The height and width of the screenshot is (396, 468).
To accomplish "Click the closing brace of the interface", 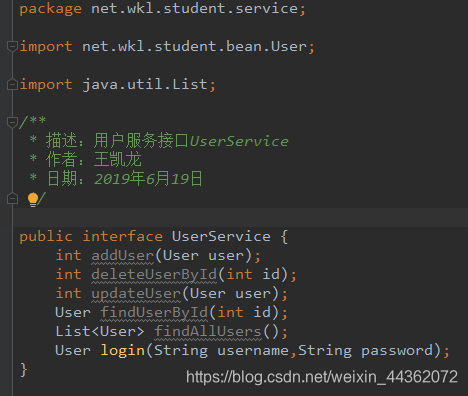I will (x=23, y=370).
